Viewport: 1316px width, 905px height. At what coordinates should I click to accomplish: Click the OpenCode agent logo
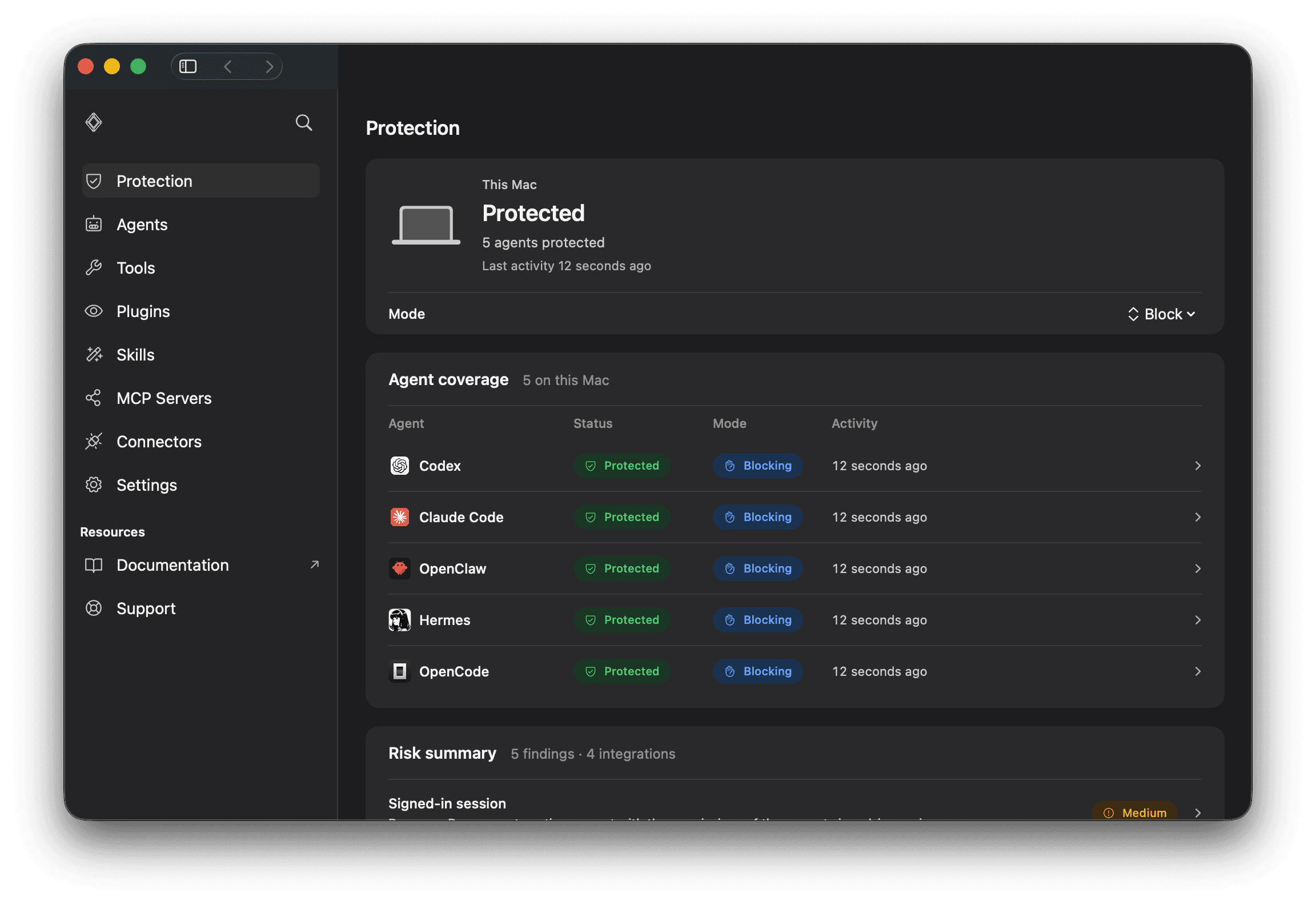[400, 671]
